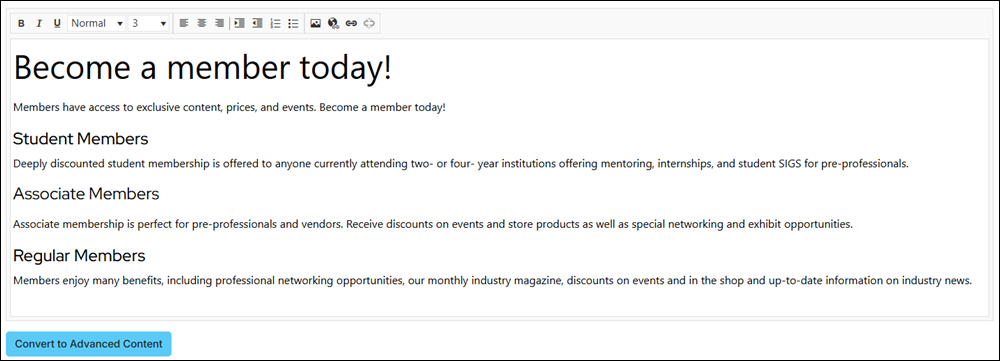Insert image icon
The height and width of the screenshot is (361, 1000).
[315, 24]
